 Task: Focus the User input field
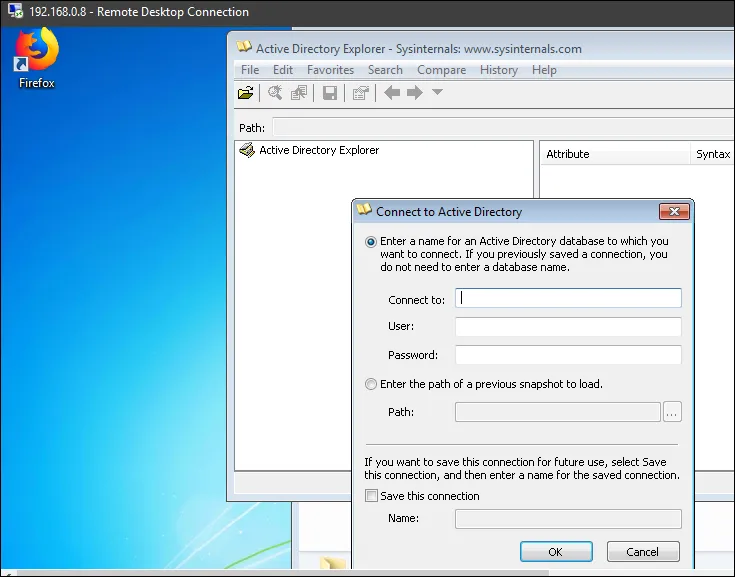point(568,327)
